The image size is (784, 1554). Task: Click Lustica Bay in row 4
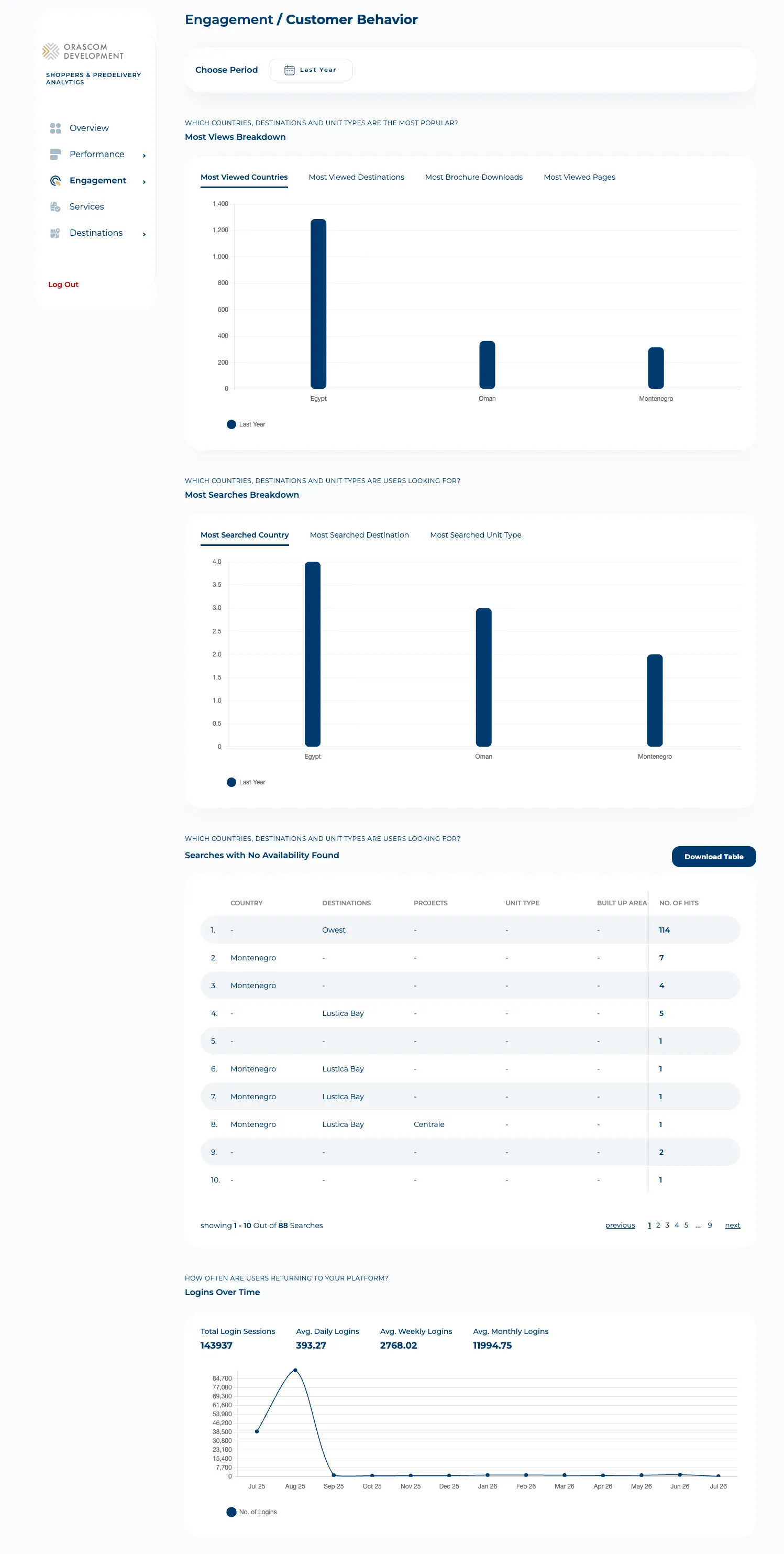tap(343, 1013)
